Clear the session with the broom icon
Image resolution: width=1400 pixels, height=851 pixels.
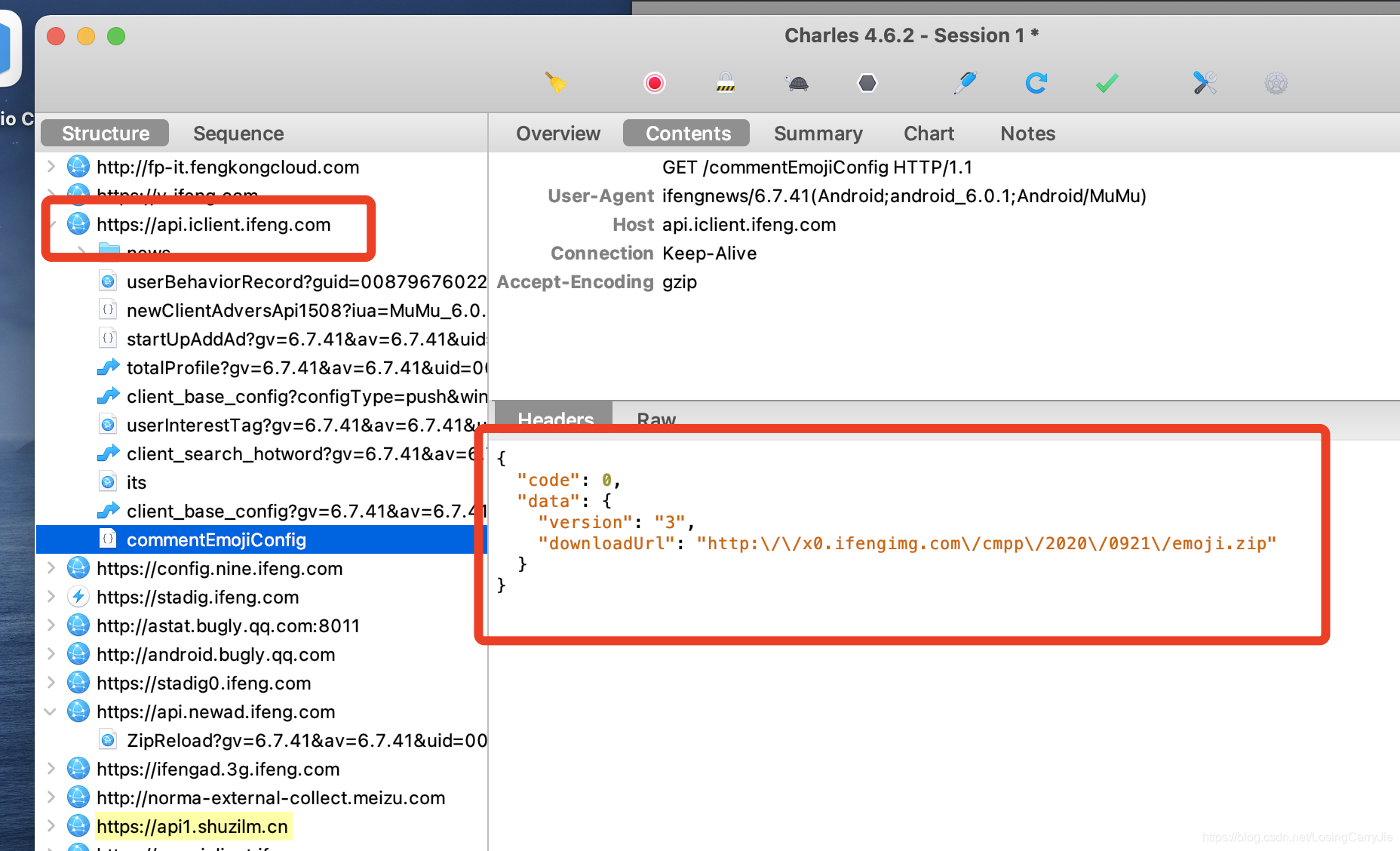(x=556, y=82)
